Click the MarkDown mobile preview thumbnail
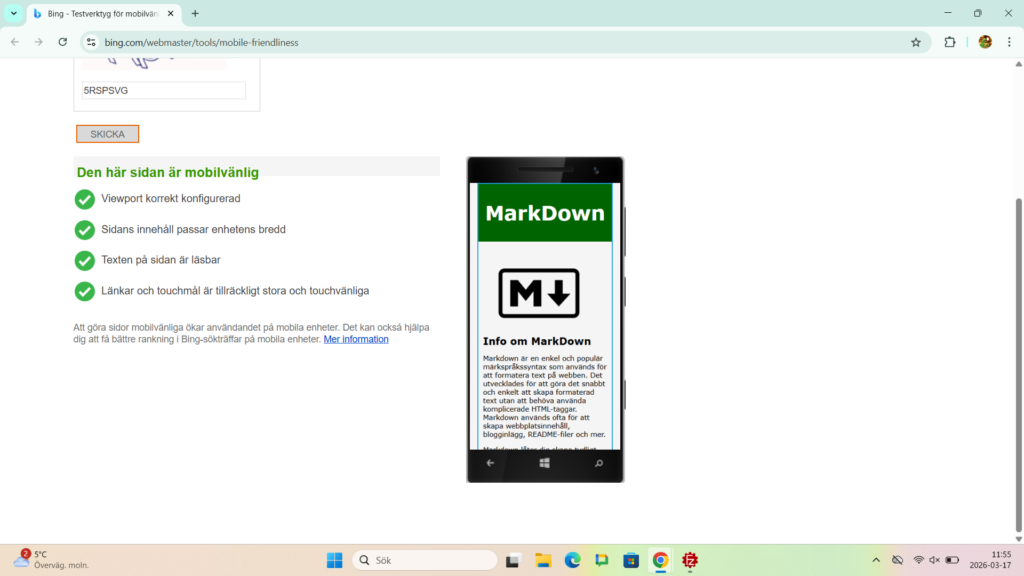Viewport: 1024px width, 576px height. [545, 318]
